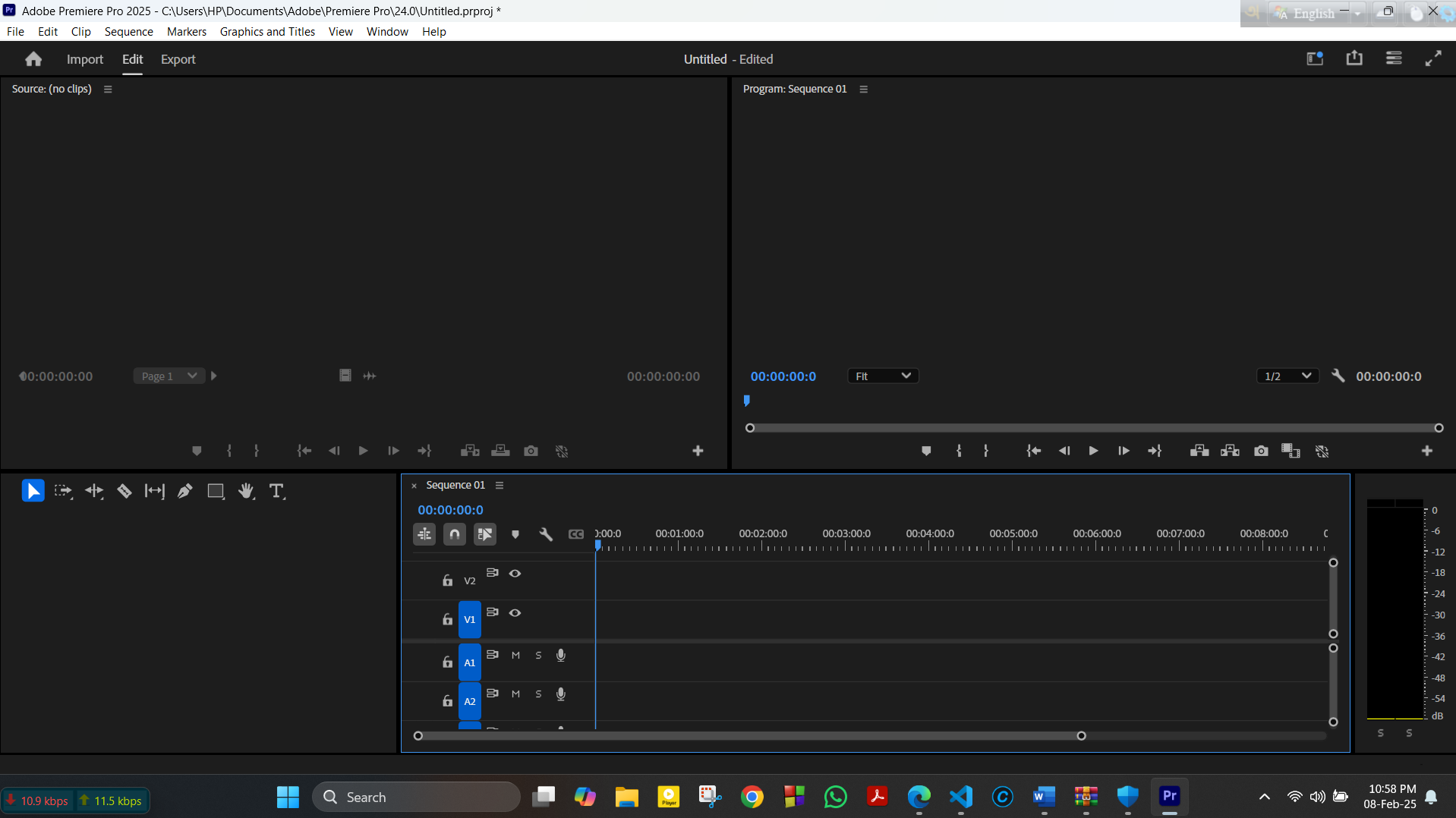Select the Hand tool
Screen dimensions: 1456x818
[246, 491]
